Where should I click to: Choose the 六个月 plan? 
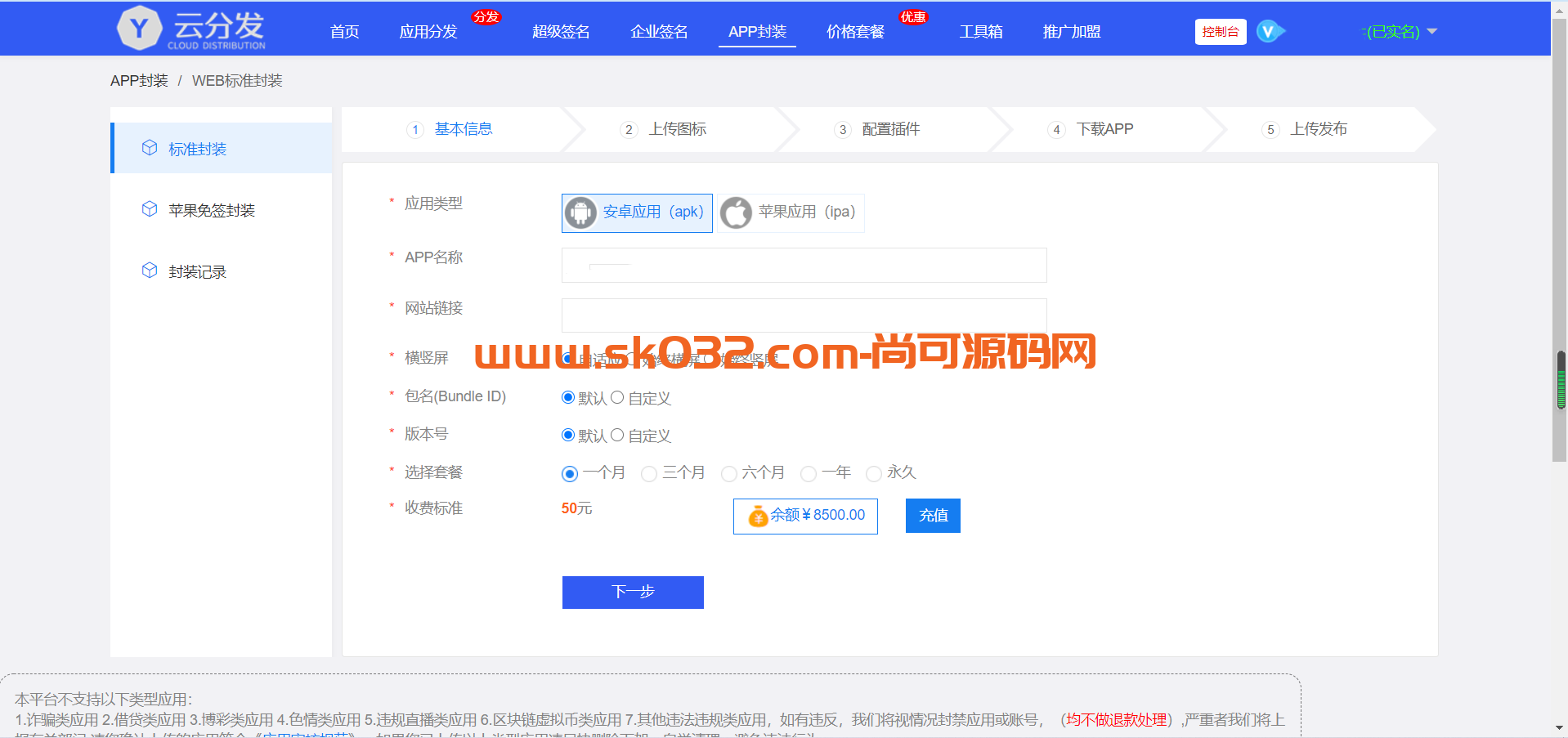(x=729, y=473)
